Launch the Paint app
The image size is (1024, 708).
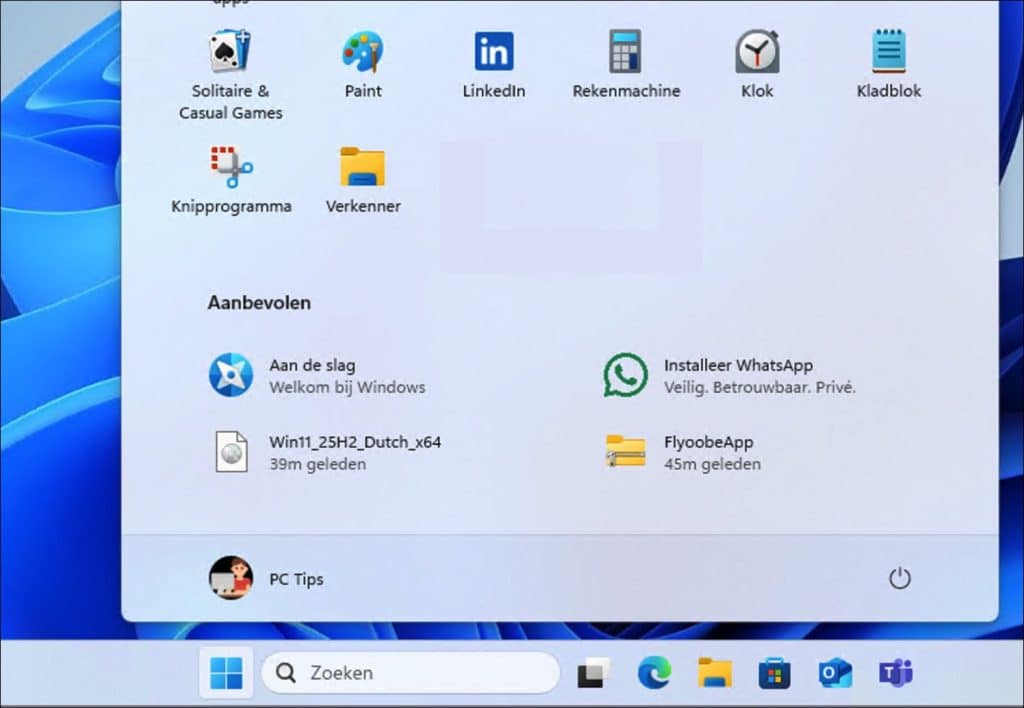tap(363, 52)
